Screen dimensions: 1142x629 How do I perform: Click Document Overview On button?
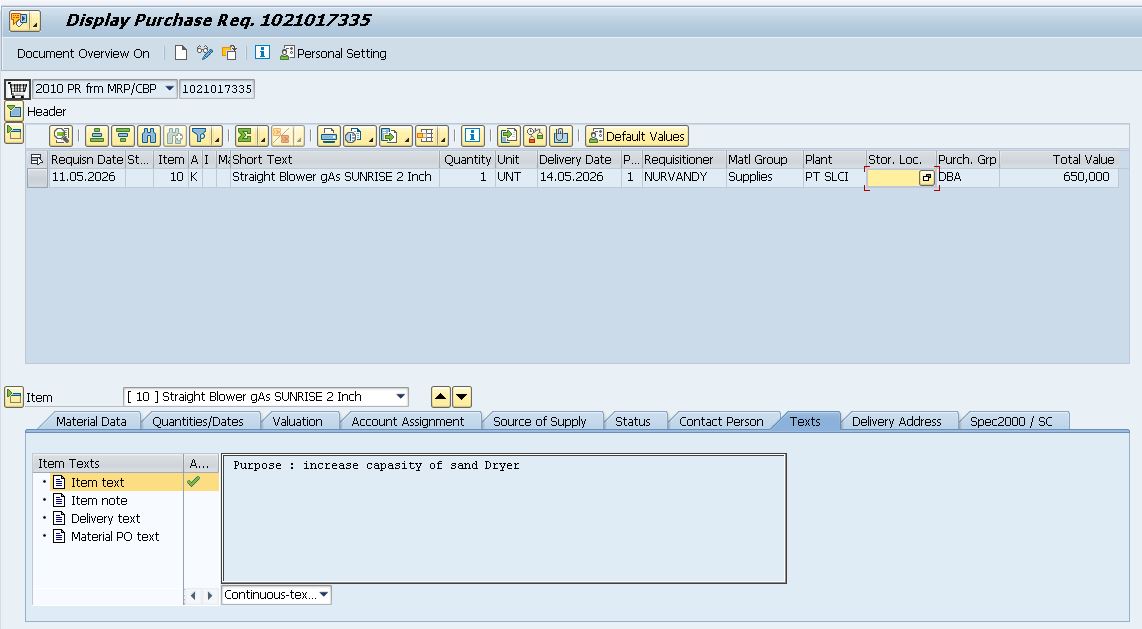[83, 53]
